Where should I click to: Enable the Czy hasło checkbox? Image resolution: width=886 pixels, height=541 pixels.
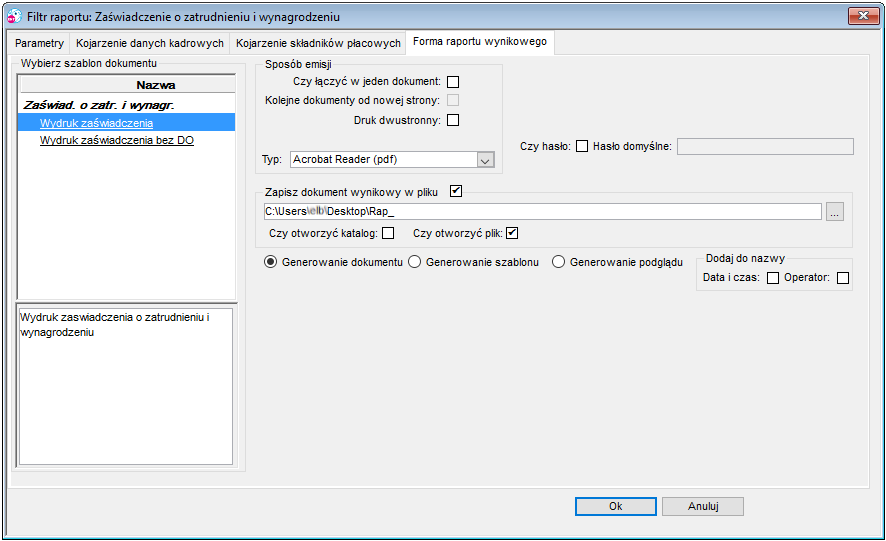(582, 146)
